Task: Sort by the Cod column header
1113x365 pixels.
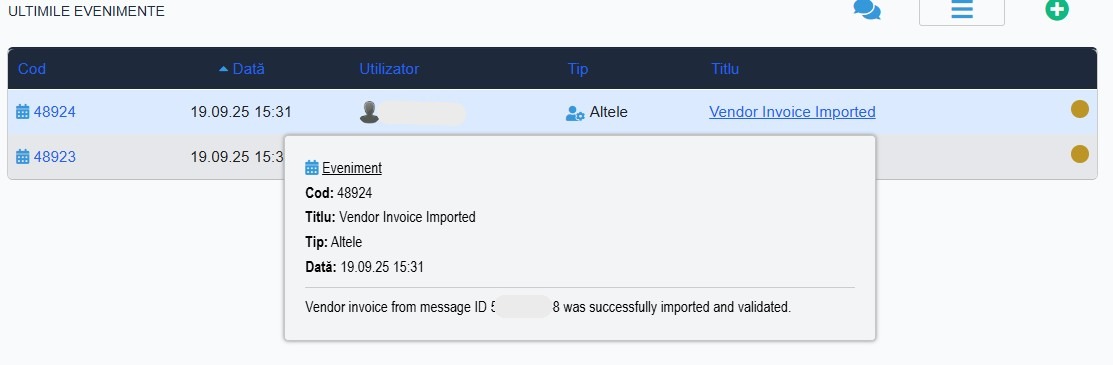Action: pyautogui.click(x=32, y=69)
